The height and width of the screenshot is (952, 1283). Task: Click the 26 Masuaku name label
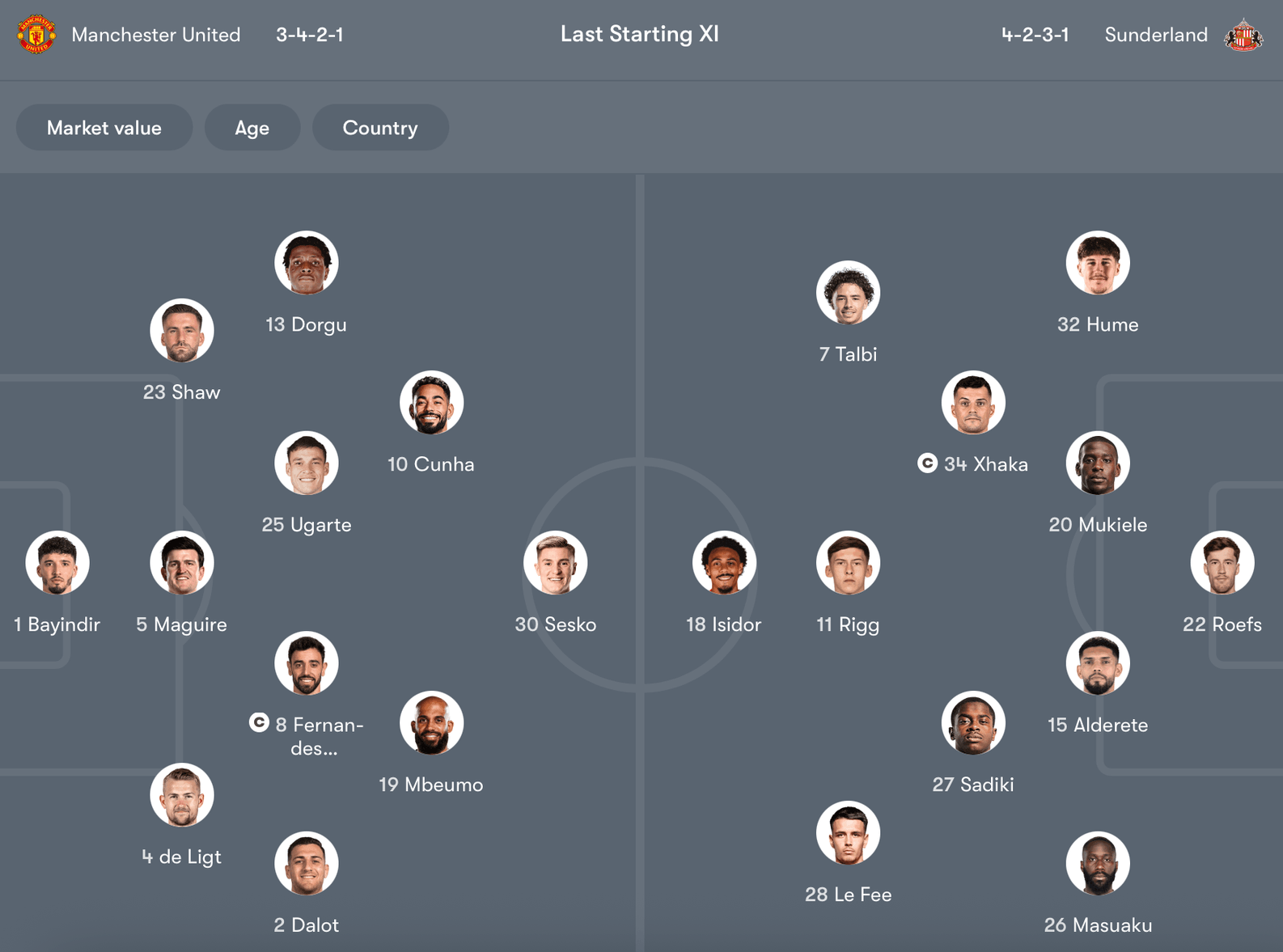1098,924
